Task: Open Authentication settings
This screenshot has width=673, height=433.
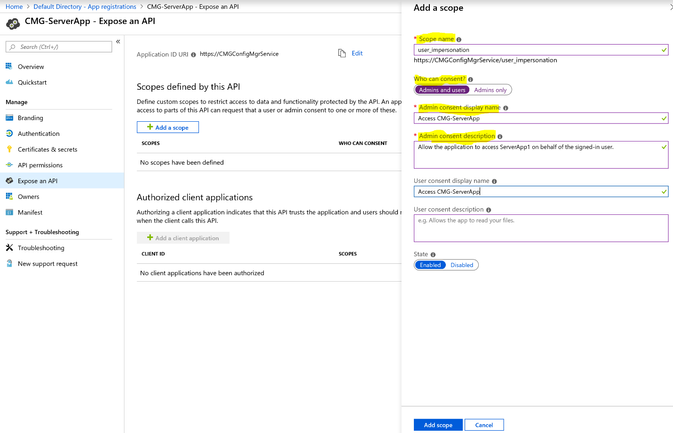Action: tap(39, 133)
